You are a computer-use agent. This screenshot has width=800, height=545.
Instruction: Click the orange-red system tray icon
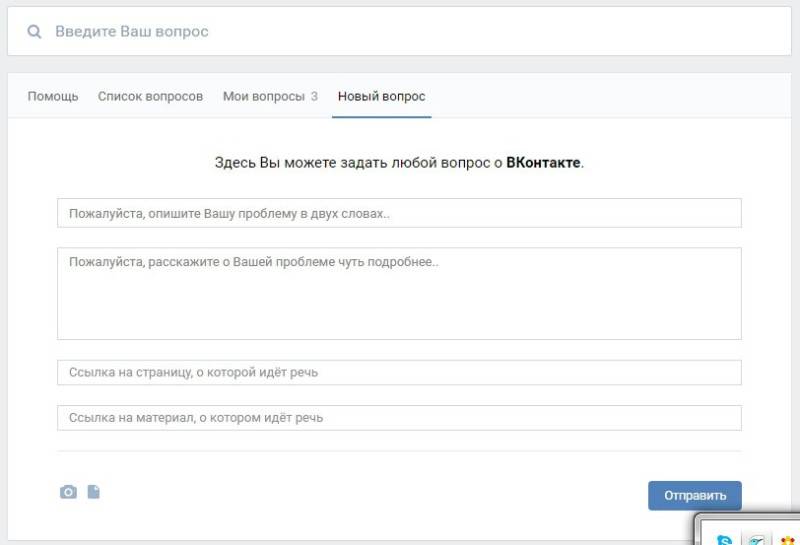pos(789,540)
